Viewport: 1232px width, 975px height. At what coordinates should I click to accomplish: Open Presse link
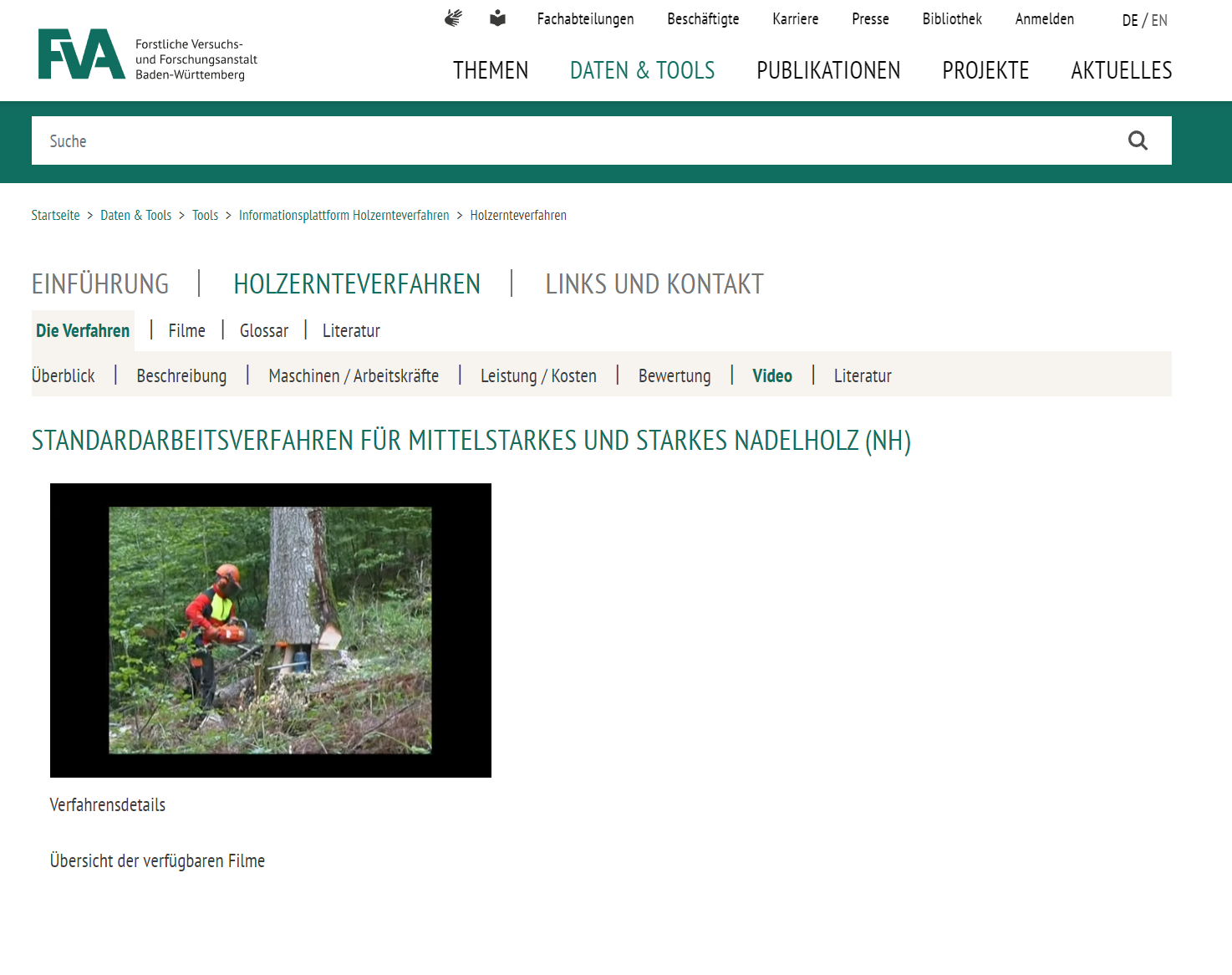[870, 19]
